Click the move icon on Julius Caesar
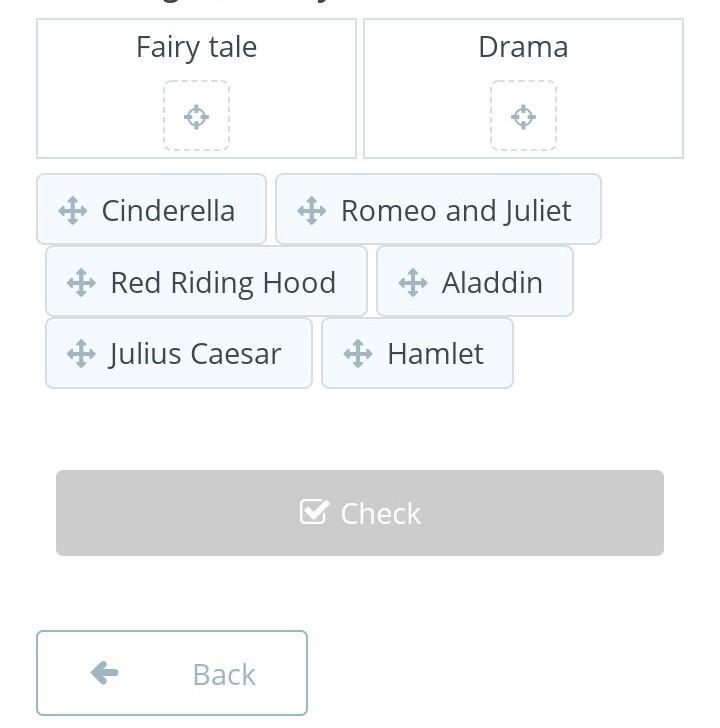The height and width of the screenshot is (728, 720). tap(81, 353)
